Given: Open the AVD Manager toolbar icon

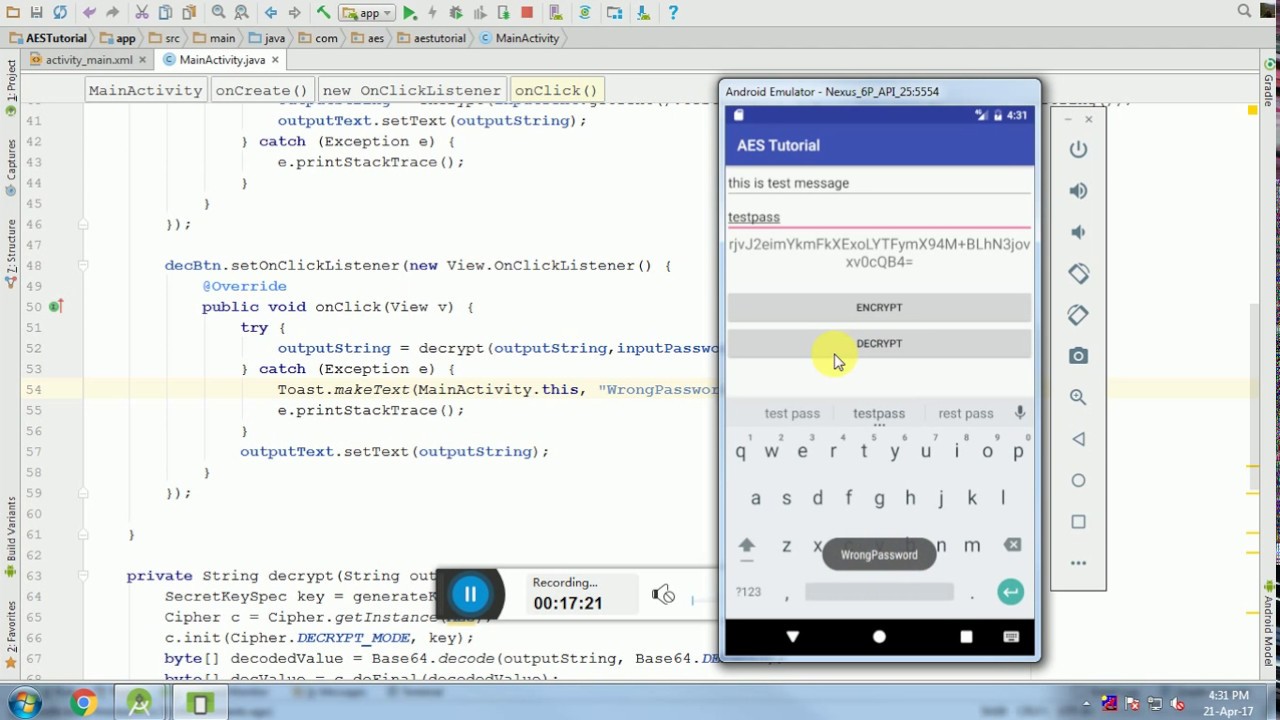Looking at the screenshot, I should pyautogui.click(x=556, y=13).
